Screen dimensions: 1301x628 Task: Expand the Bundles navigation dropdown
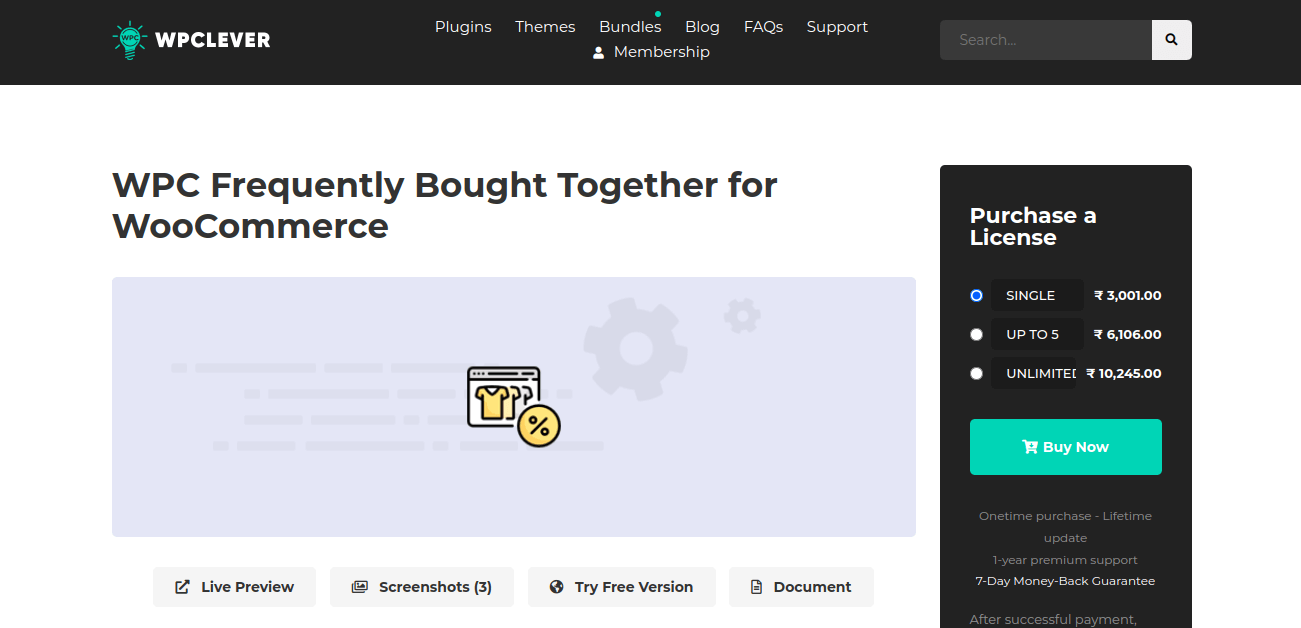point(629,26)
